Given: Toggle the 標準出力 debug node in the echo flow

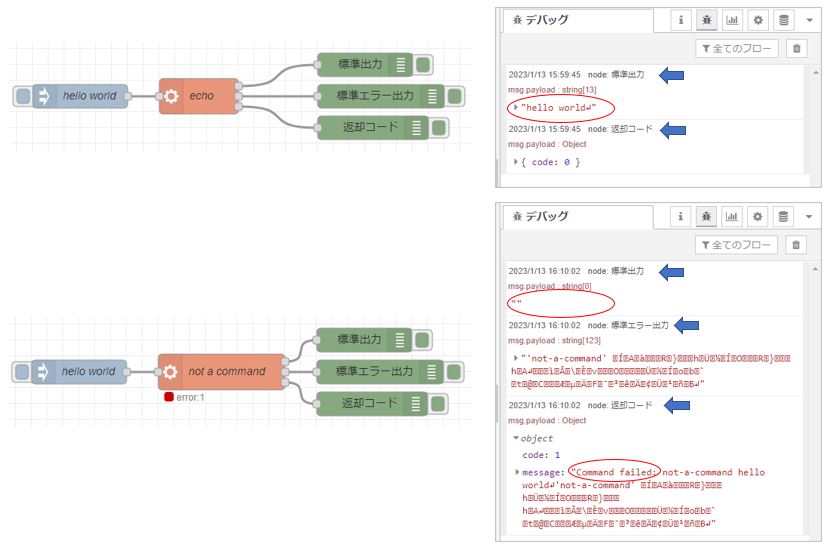Looking at the screenshot, I should pyautogui.click(x=423, y=65).
